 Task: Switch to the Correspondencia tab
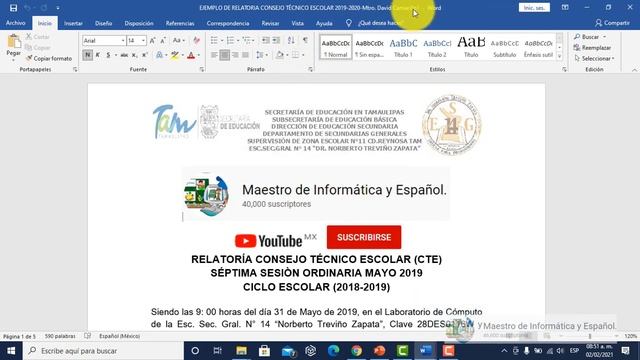pos(228,23)
